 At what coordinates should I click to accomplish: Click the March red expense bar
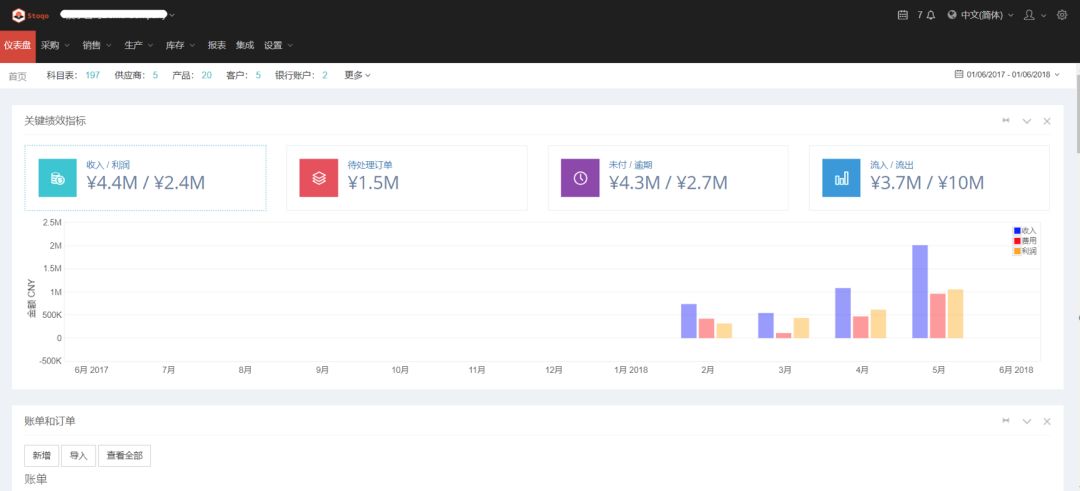[x=783, y=335]
